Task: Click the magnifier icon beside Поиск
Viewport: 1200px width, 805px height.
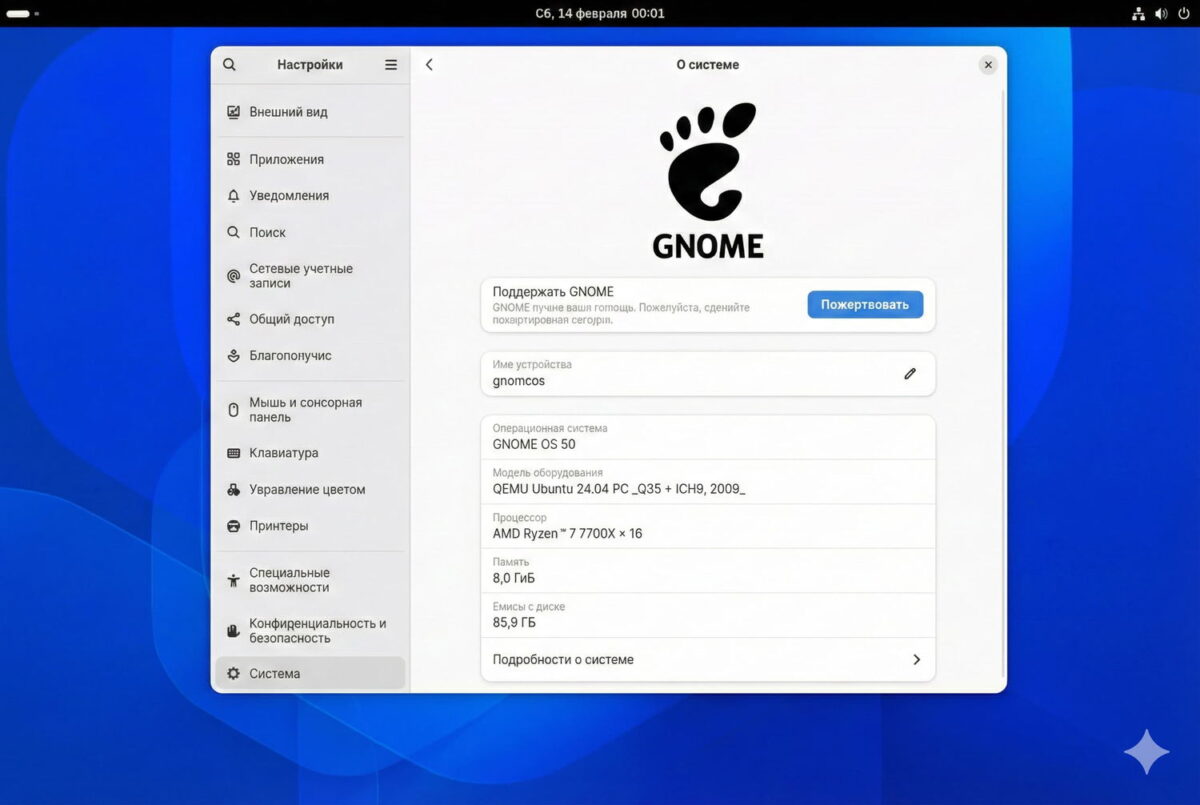Action: coord(231,232)
